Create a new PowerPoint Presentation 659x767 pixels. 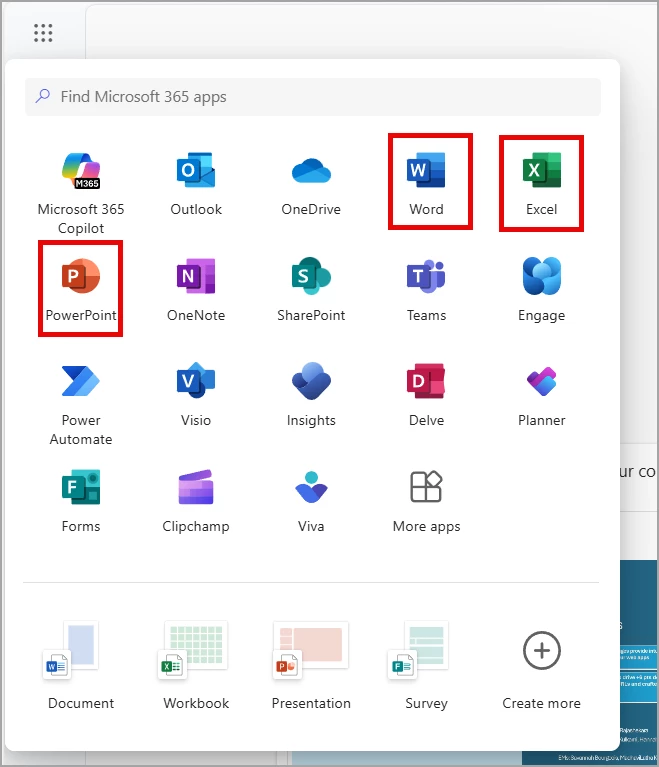pyautogui.click(x=311, y=665)
